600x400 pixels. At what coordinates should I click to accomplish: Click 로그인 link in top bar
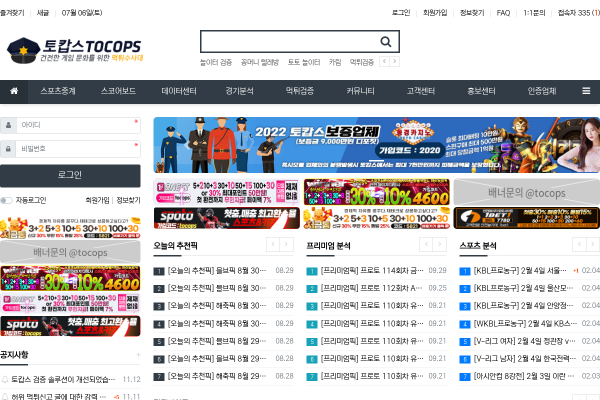[x=401, y=13]
